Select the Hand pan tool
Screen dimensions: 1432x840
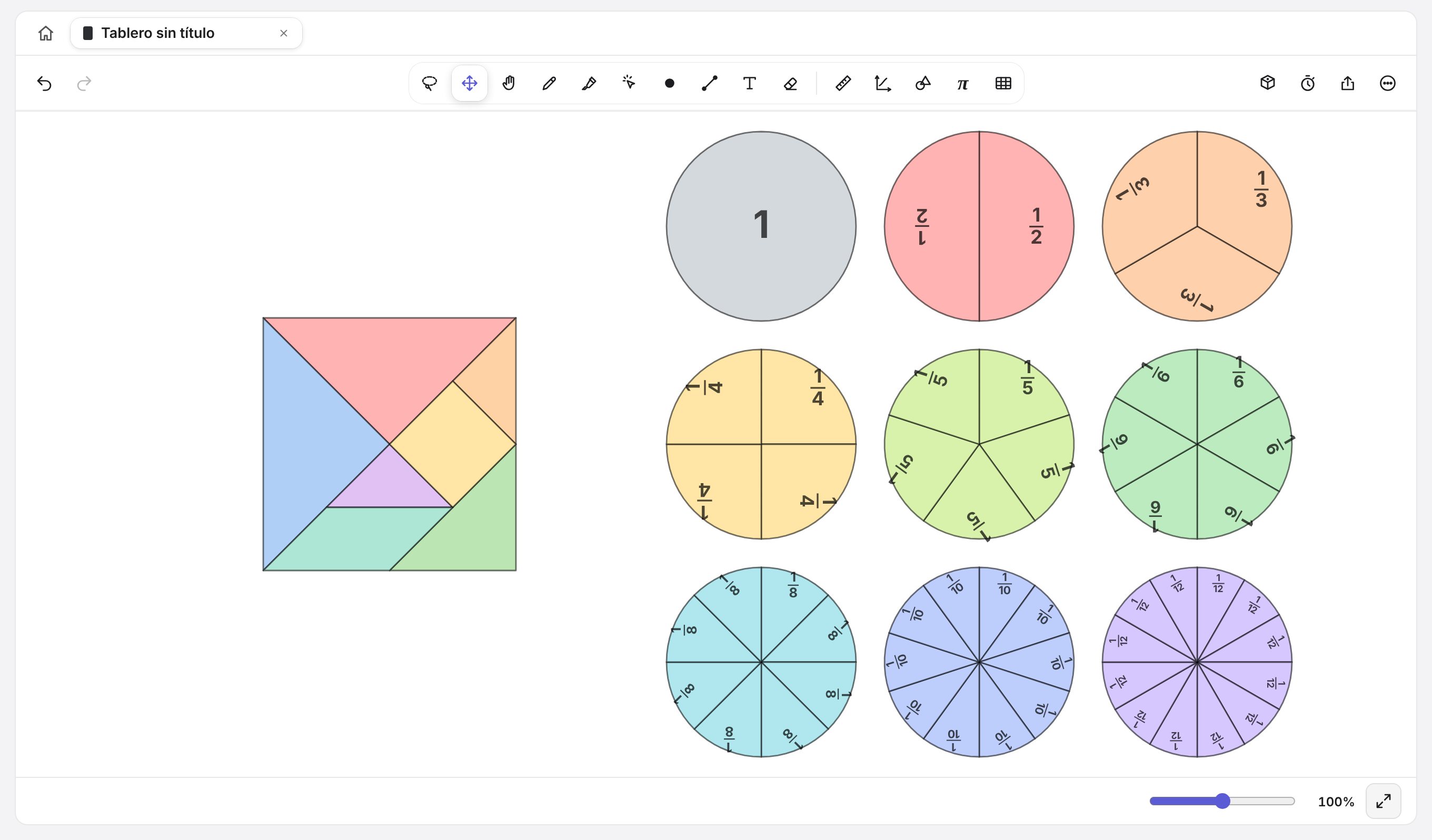pyautogui.click(x=509, y=84)
